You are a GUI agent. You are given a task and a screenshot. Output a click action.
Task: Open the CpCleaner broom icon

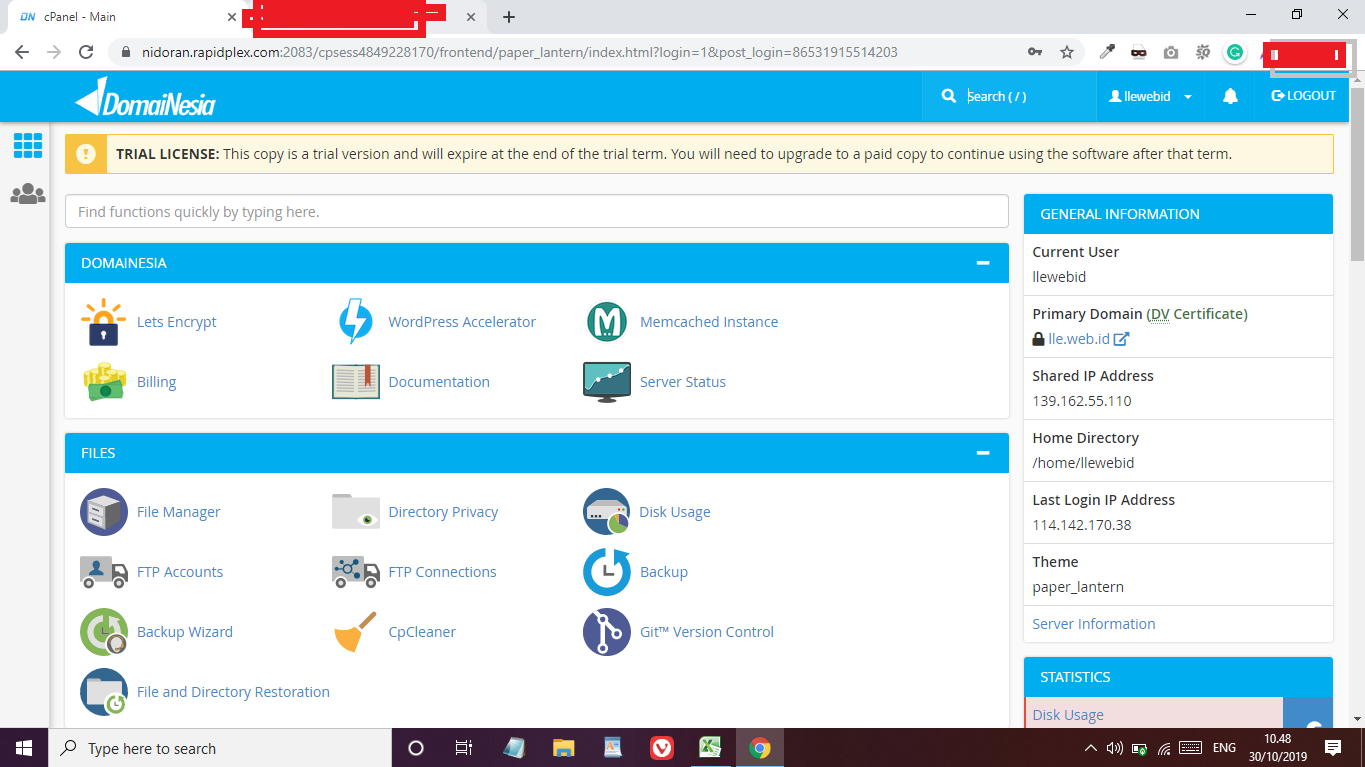point(356,632)
